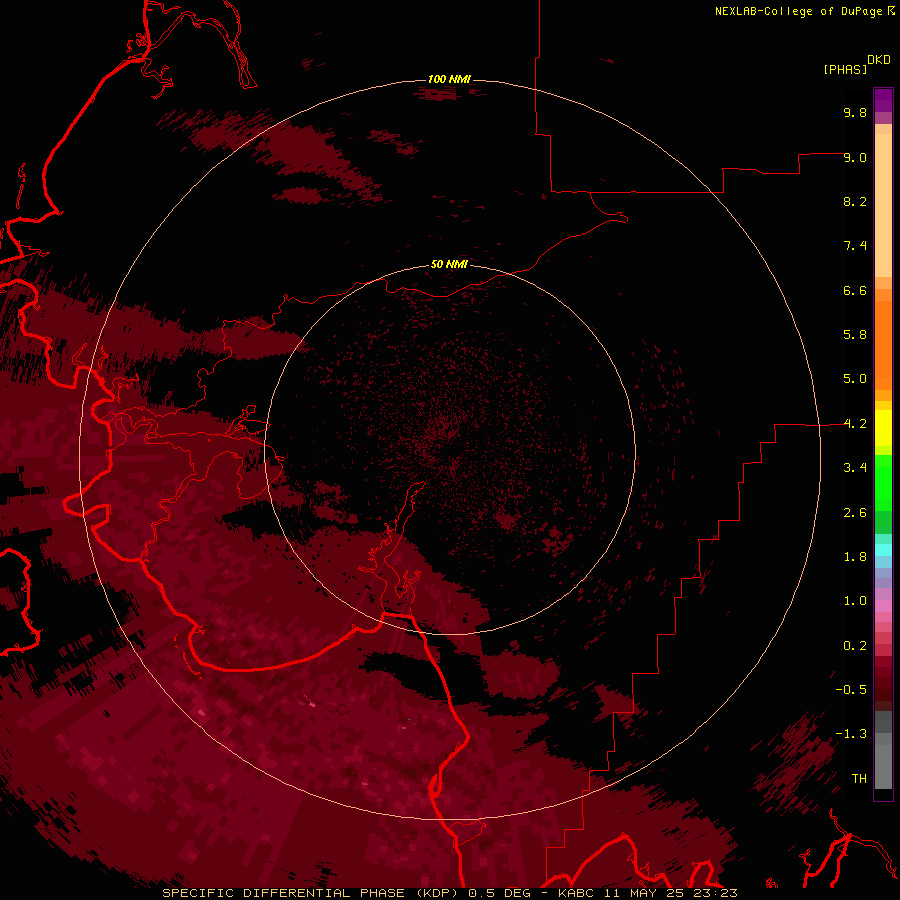
Task: Click the KABC station identifier in caption
Action: 577,893
